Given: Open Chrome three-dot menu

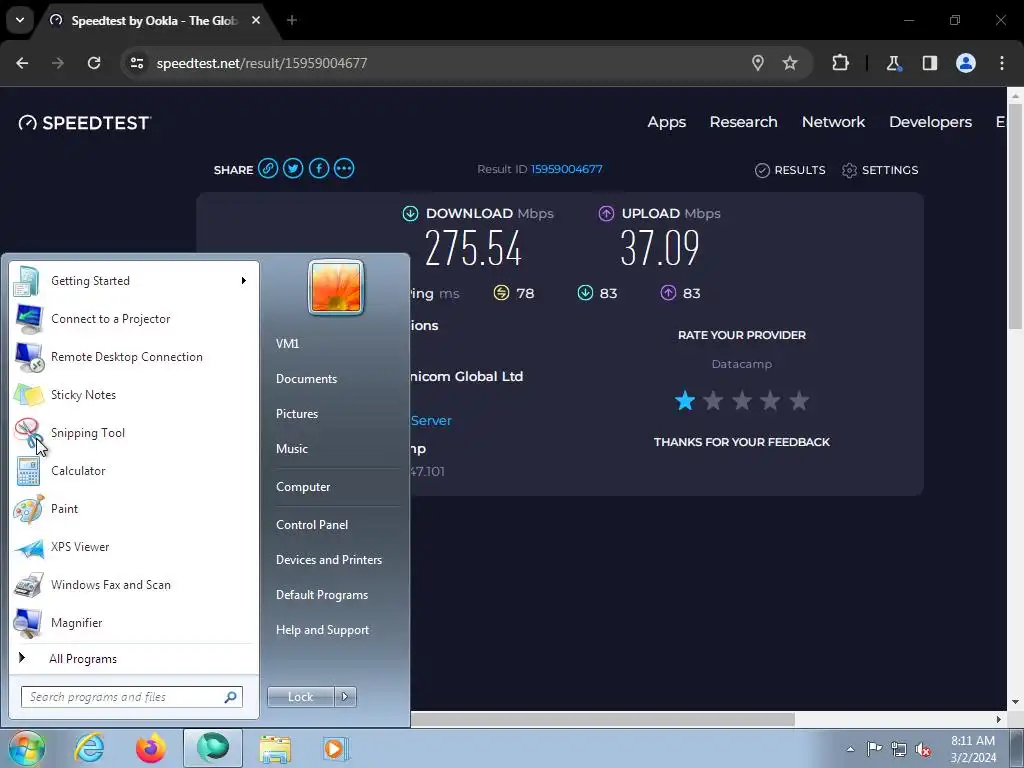Looking at the screenshot, I should pos(1002,63).
